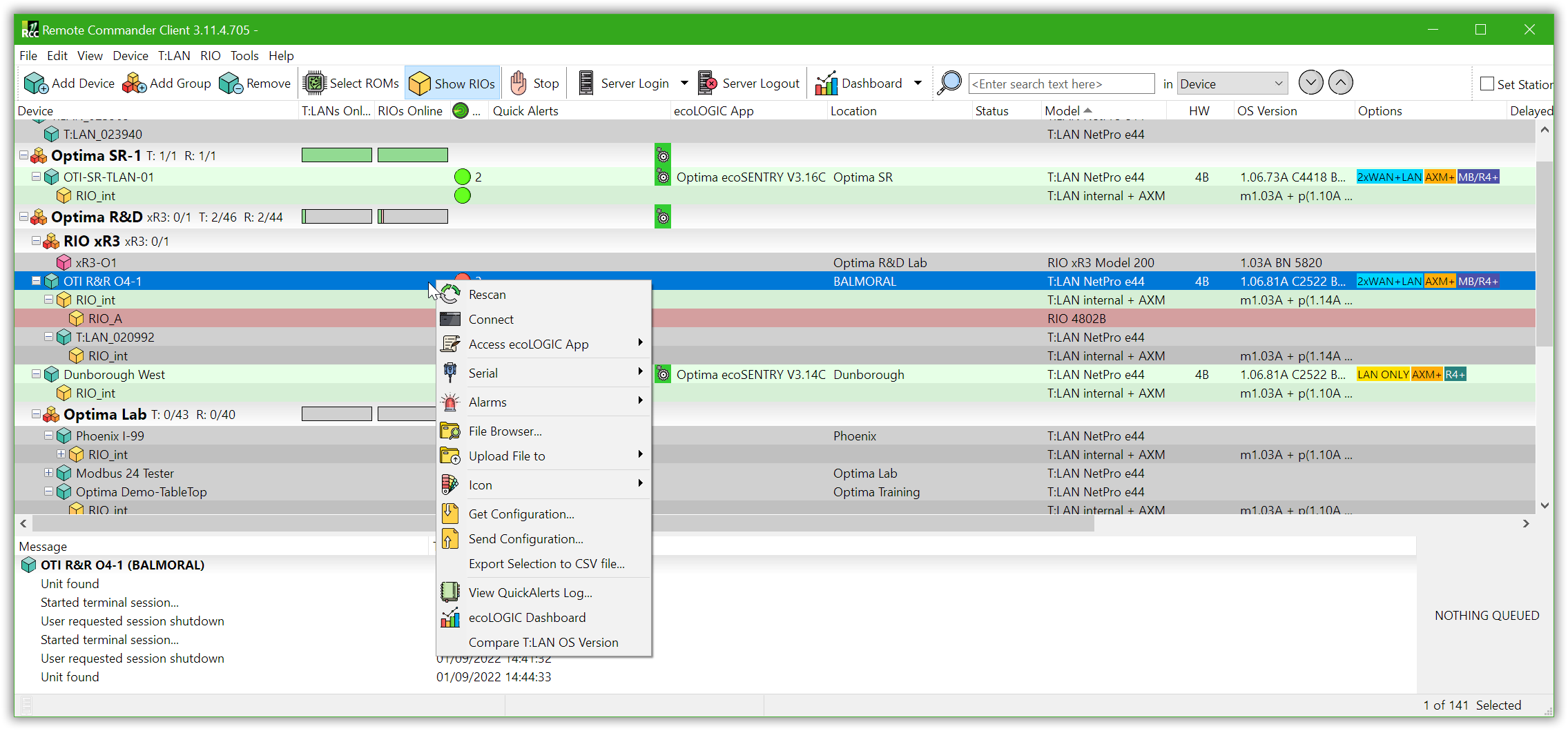Click the Server Logout icon
The image size is (1568, 731).
click(707, 84)
